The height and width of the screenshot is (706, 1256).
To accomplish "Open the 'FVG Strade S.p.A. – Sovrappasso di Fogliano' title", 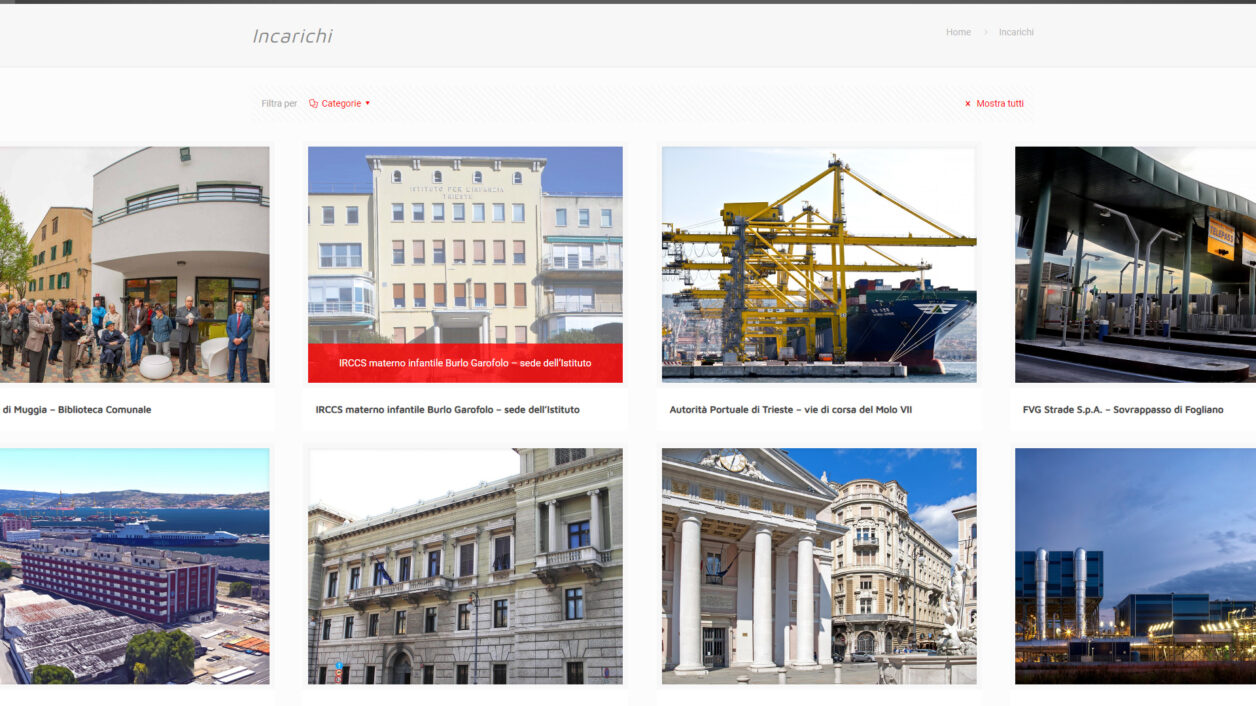I will pyautogui.click(x=1123, y=409).
